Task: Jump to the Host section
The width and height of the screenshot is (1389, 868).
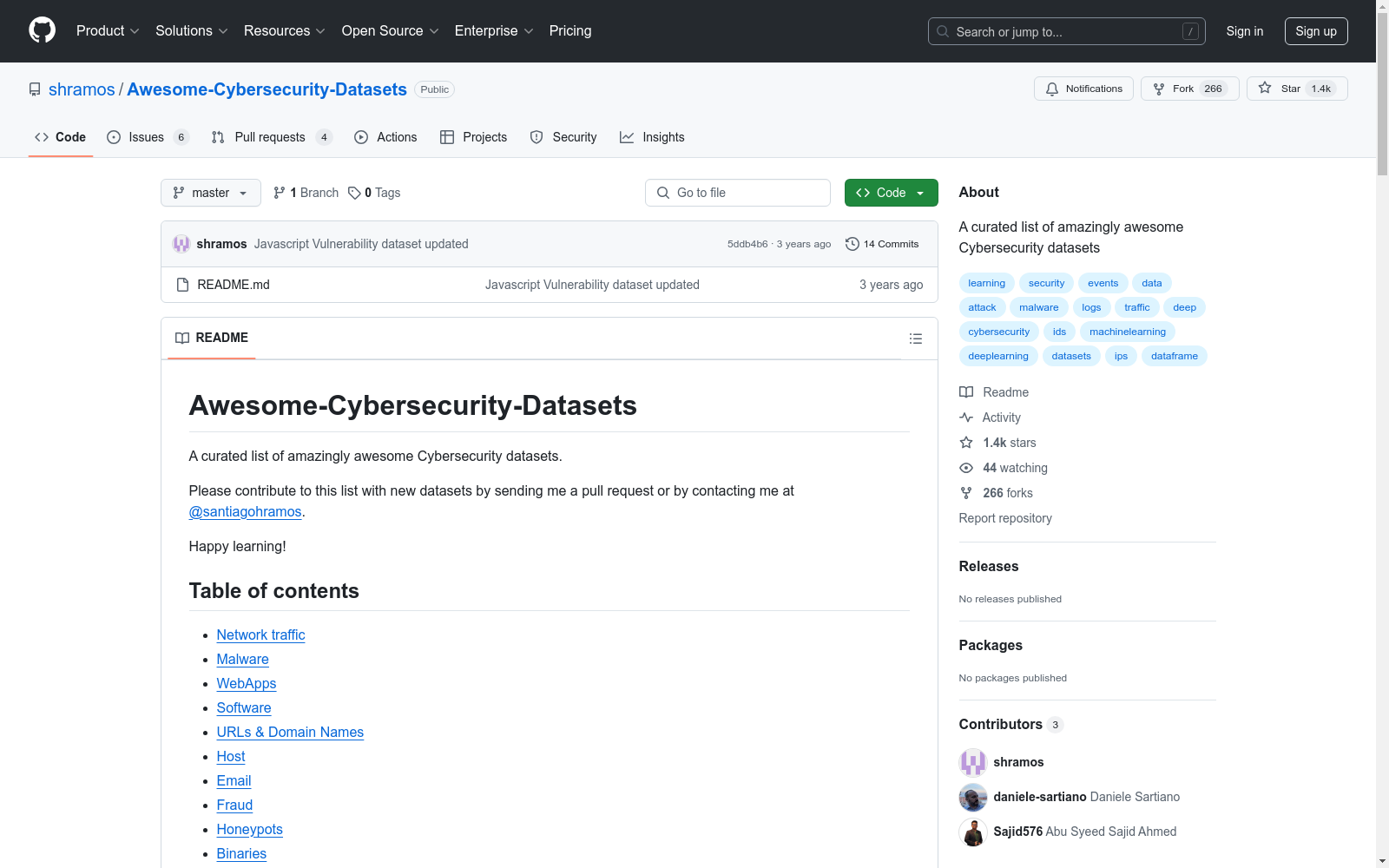Action: (231, 757)
